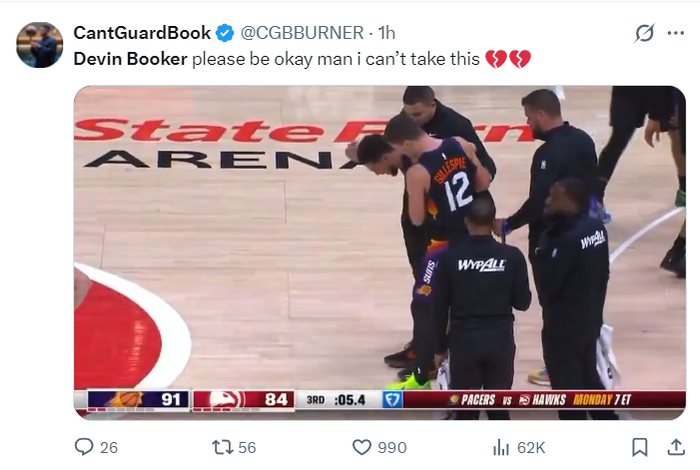
Task: Click the 62K views count
Action: (x=531, y=447)
